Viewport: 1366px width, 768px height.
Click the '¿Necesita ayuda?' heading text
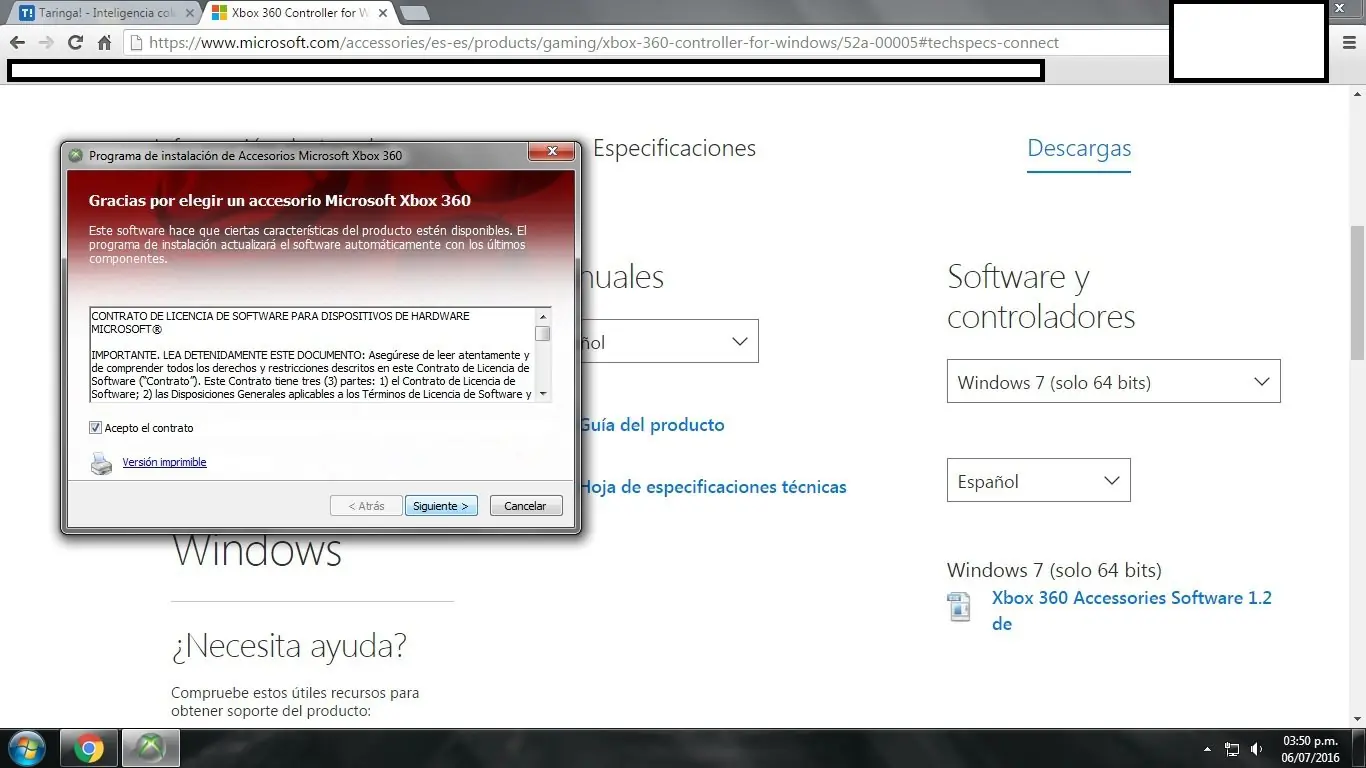click(289, 646)
